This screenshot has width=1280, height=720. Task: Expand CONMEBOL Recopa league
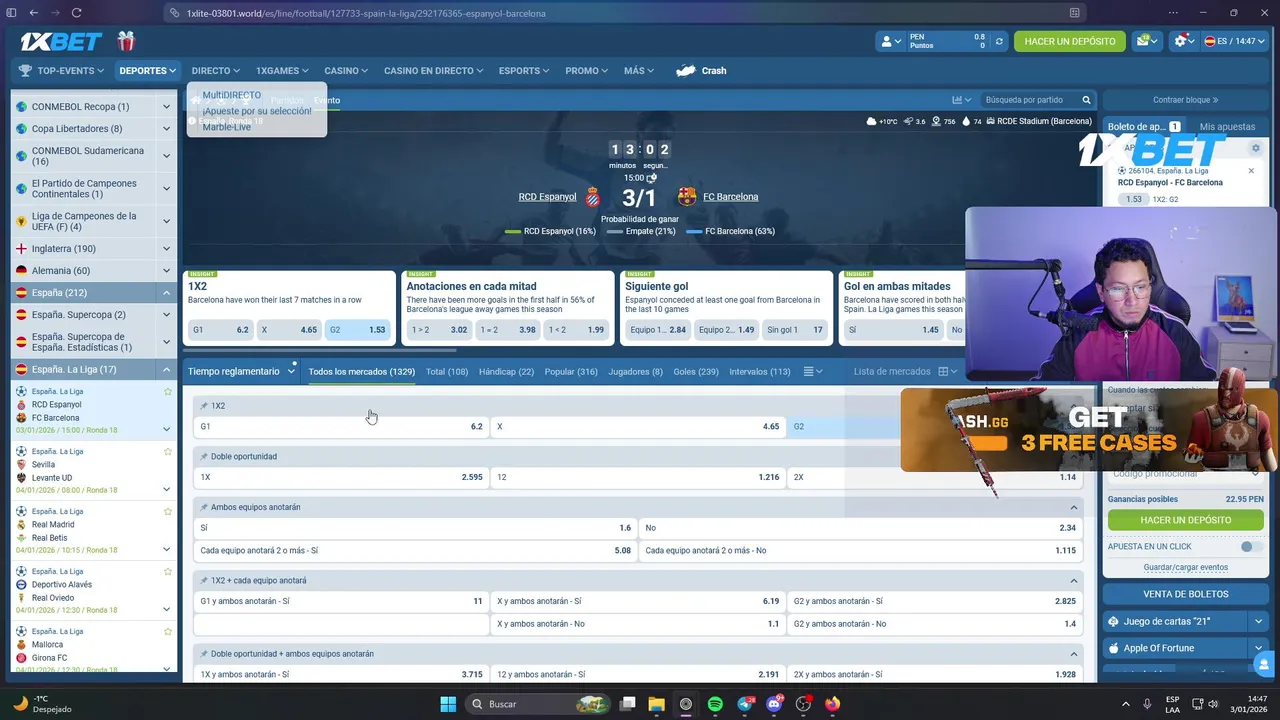click(166, 107)
